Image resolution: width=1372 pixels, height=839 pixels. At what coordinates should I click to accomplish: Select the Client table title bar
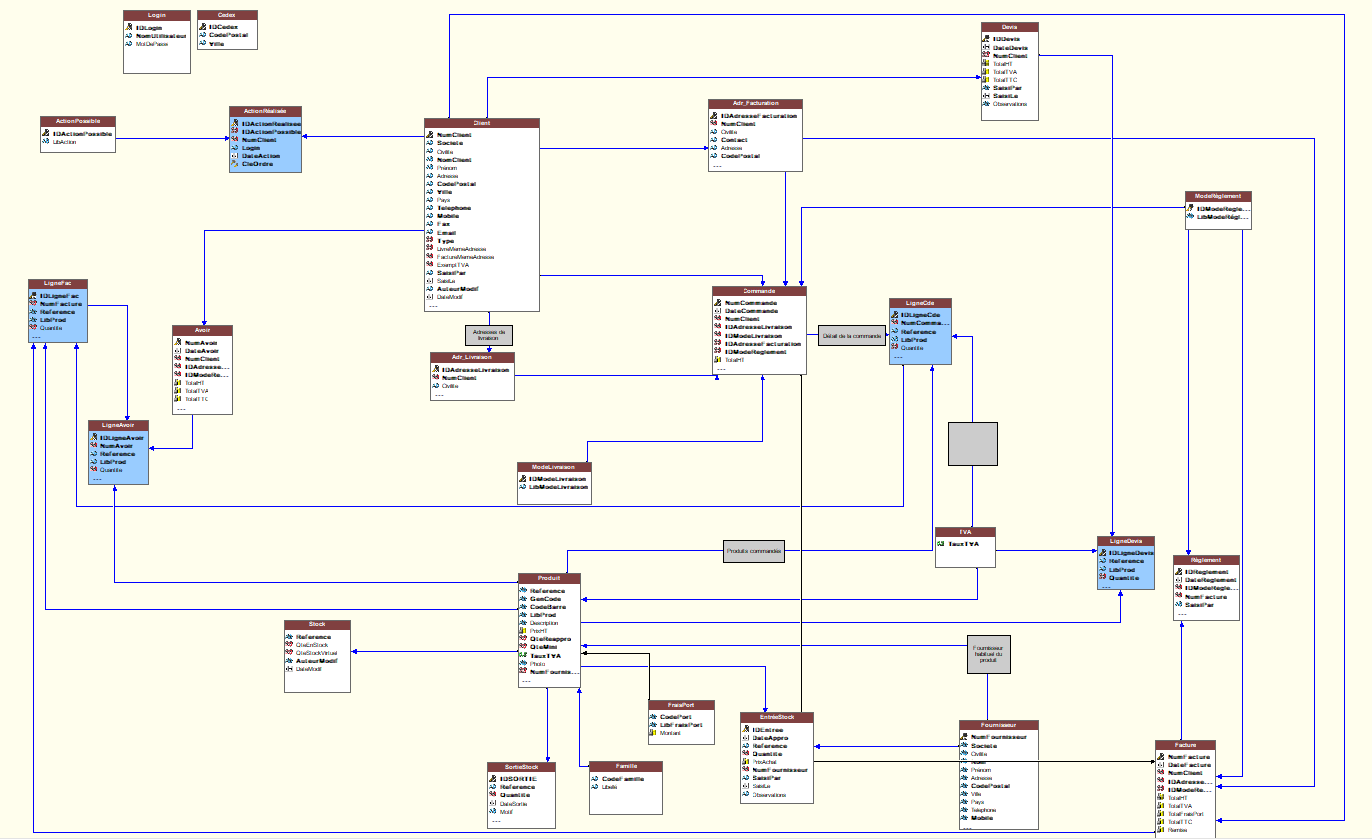(483, 123)
